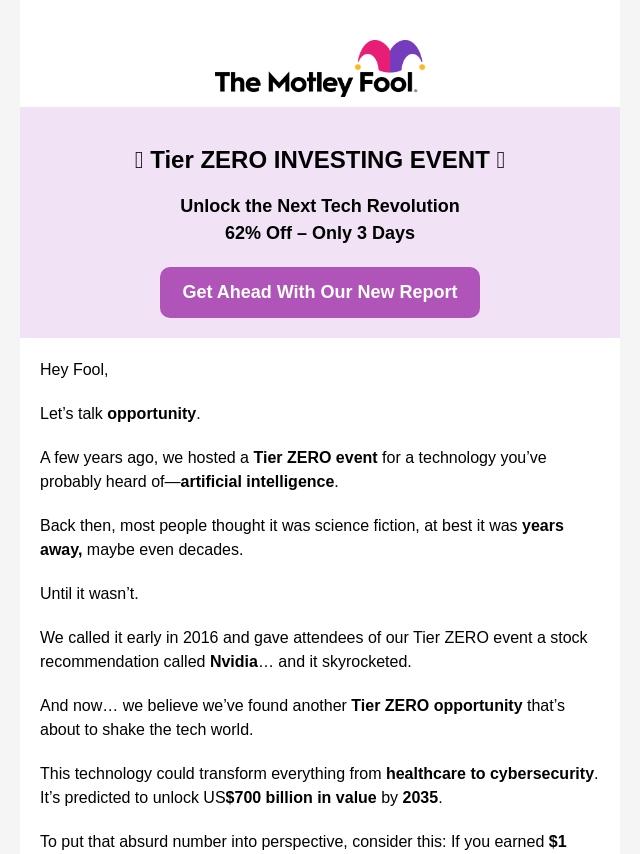Click the emoji icon before the Tier ZERO headline

click(x=139, y=160)
